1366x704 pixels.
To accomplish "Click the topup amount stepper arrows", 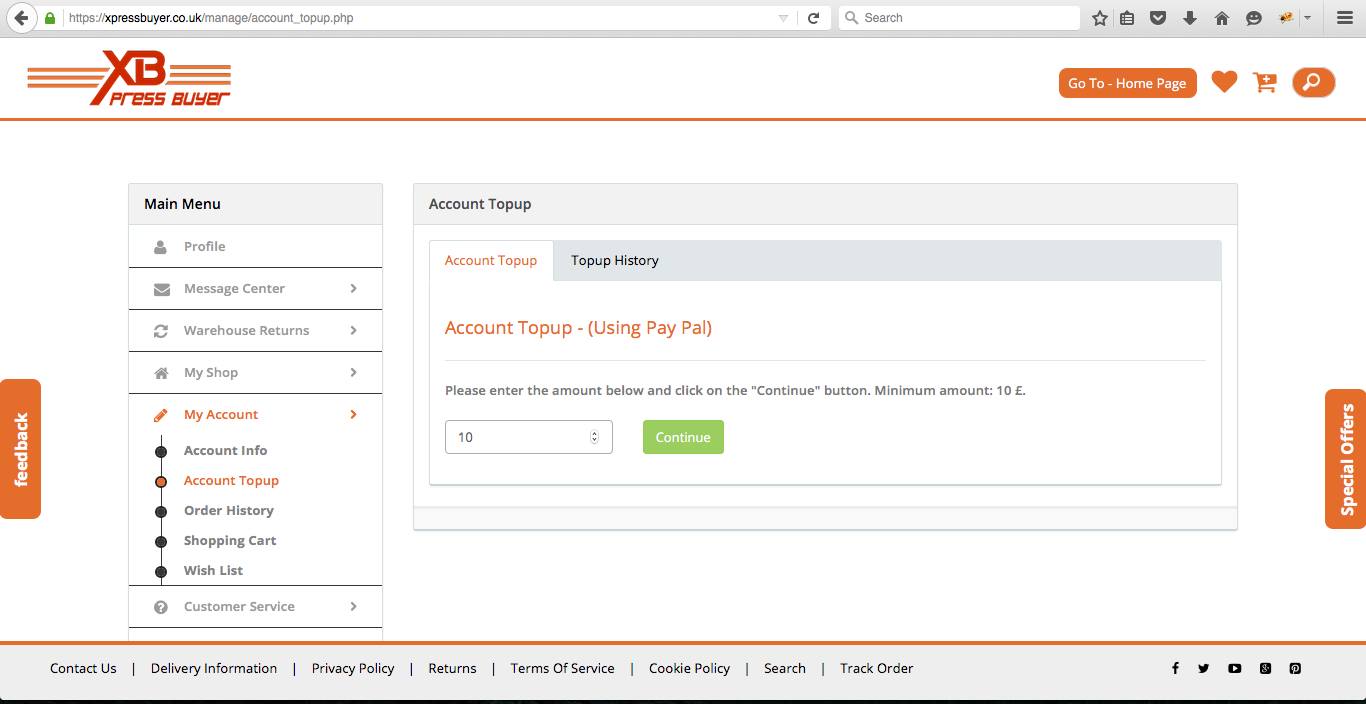I will point(594,437).
